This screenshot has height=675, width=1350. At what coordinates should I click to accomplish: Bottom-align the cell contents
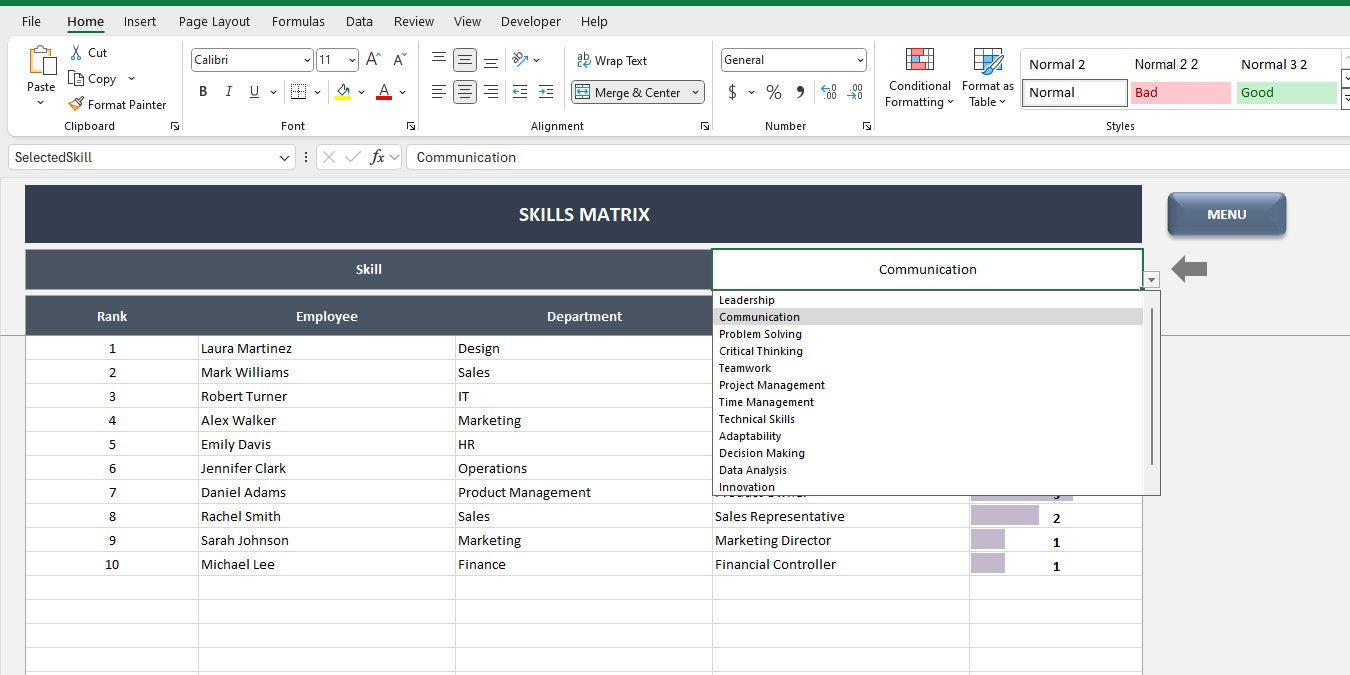(x=491, y=60)
